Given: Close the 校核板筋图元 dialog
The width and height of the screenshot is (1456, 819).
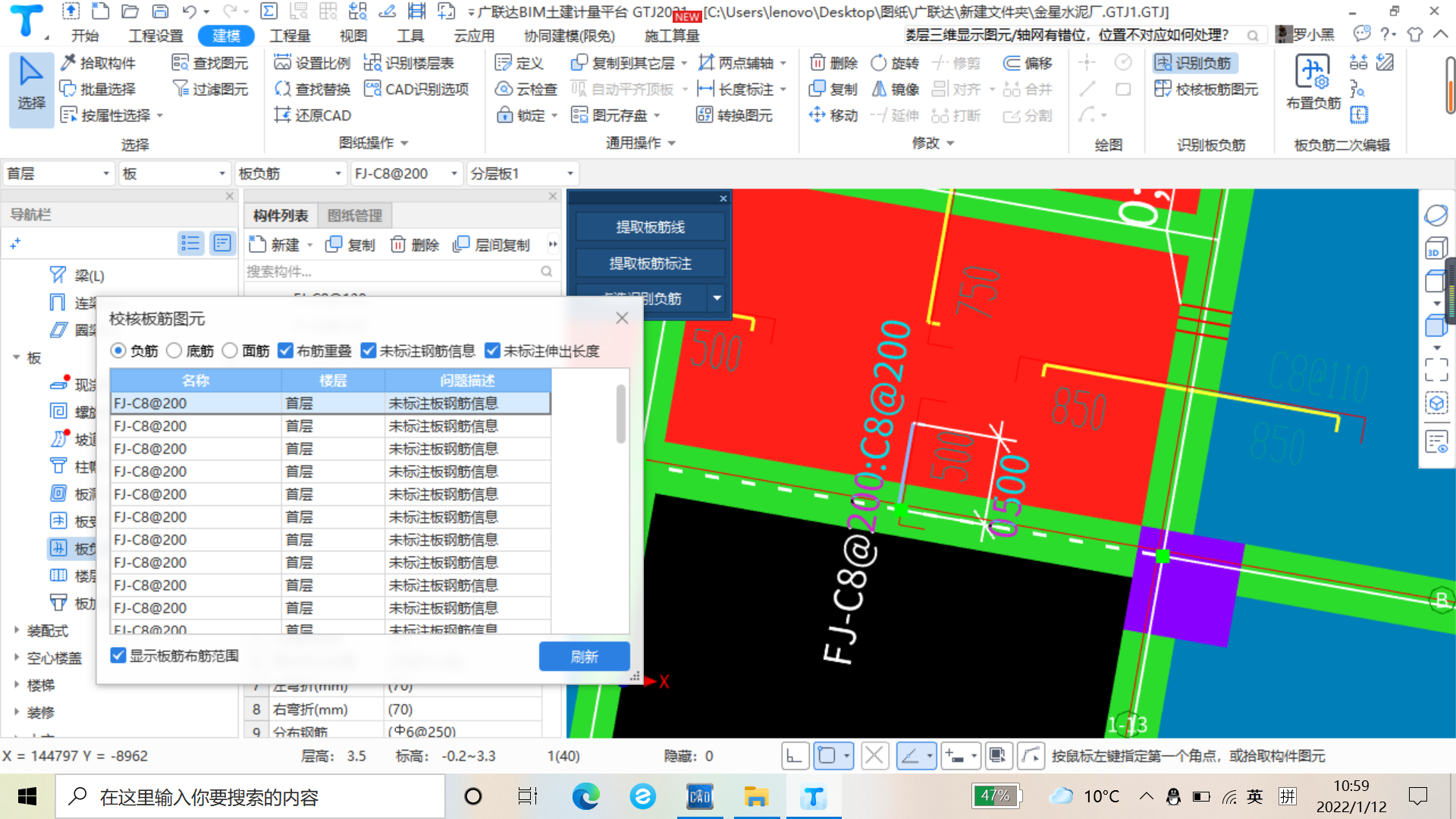Looking at the screenshot, I should pos(622,318).
